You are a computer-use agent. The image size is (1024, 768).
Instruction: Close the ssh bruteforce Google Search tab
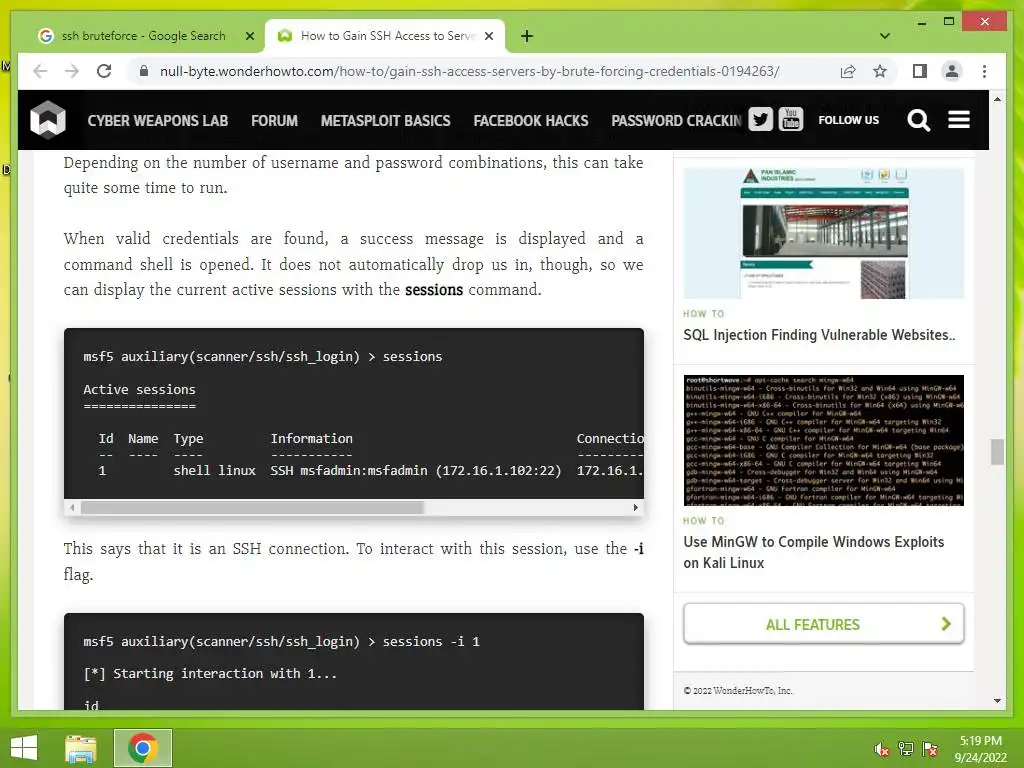point(249,36)
